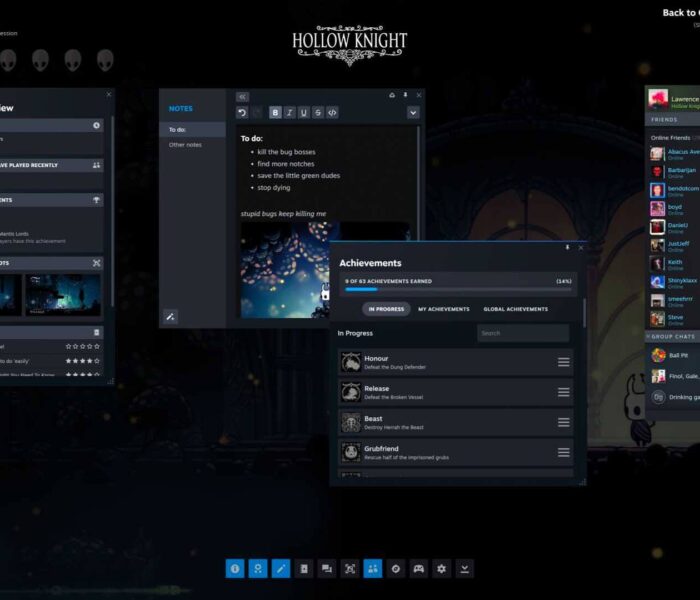Open the Drinking group chat
Screen dimensions: 700x600
[675, 397]
